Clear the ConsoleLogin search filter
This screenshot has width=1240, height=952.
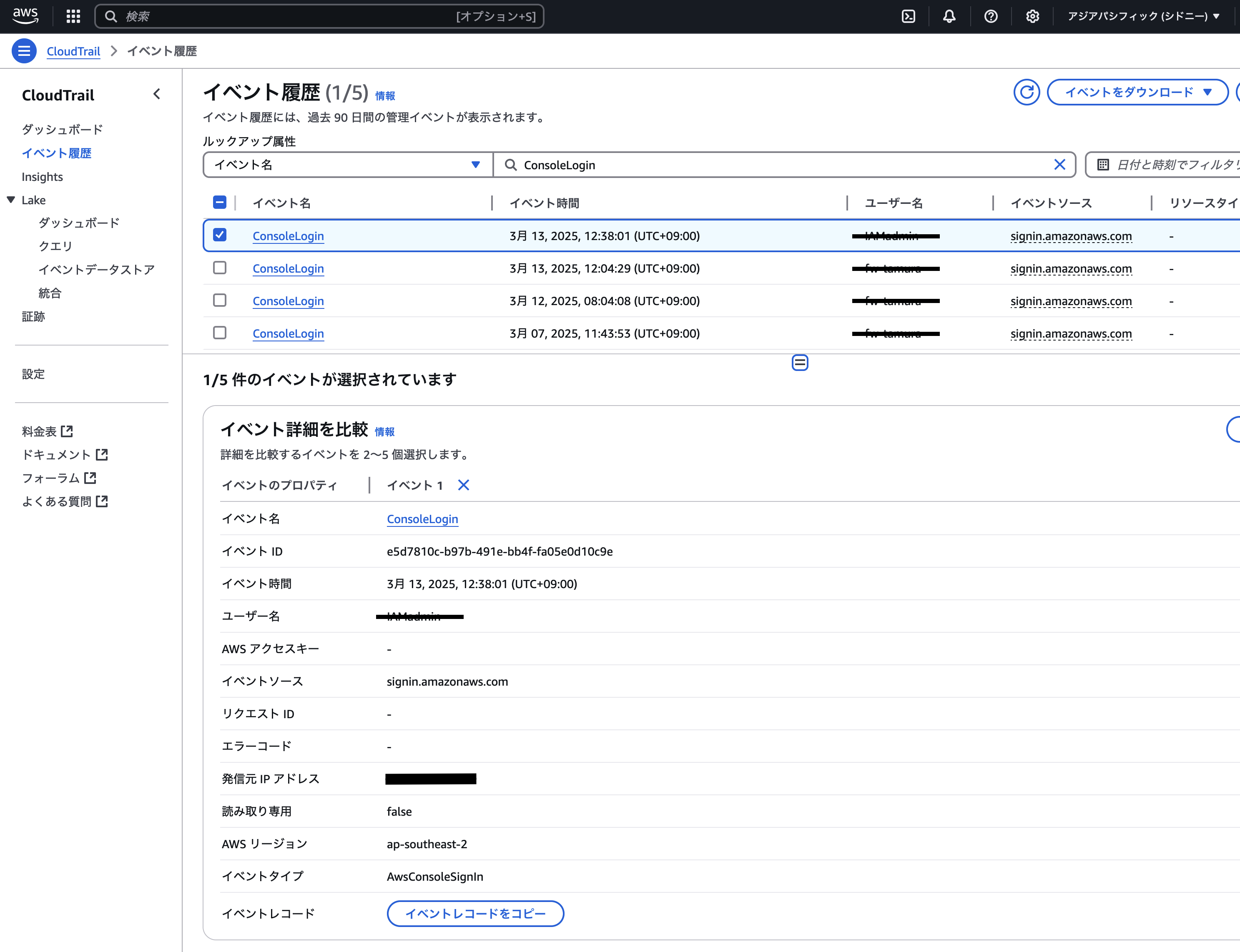[1059, 165]
